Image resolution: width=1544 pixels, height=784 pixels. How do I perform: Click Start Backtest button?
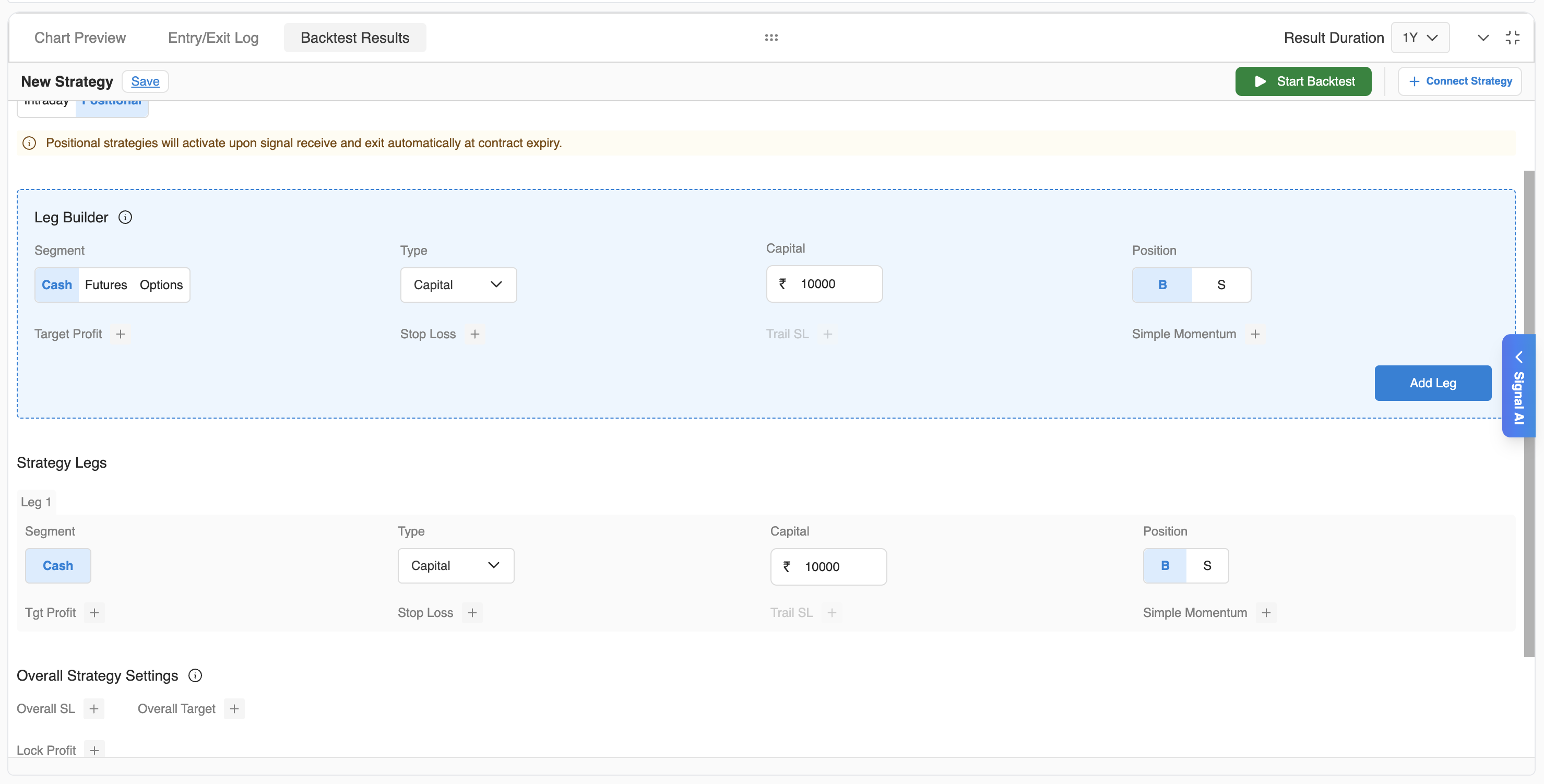tap(1303, 81)
